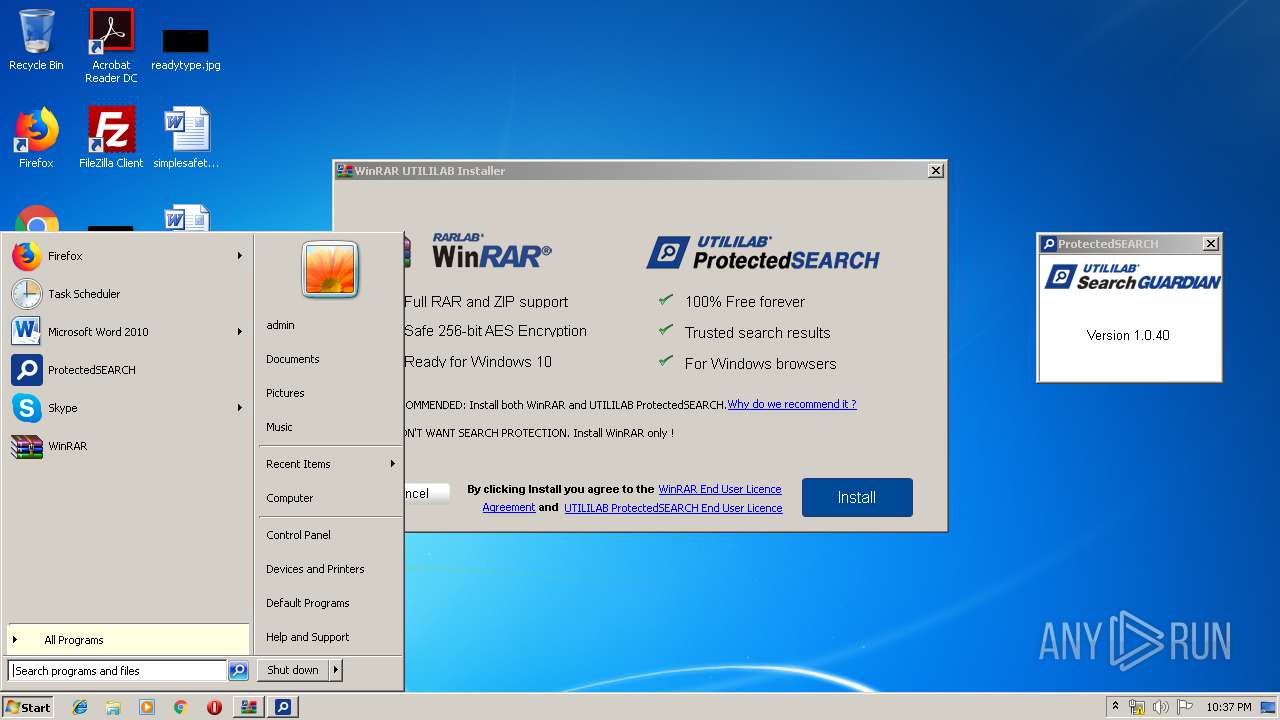Click the partly hidden Cancel button in installer

click(x=427, y=493)
